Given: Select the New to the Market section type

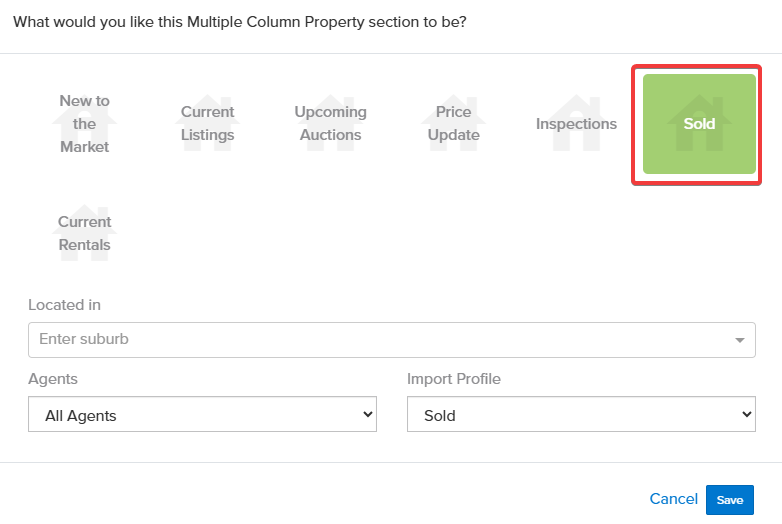Looking at the screenshot, I should 85,124.
